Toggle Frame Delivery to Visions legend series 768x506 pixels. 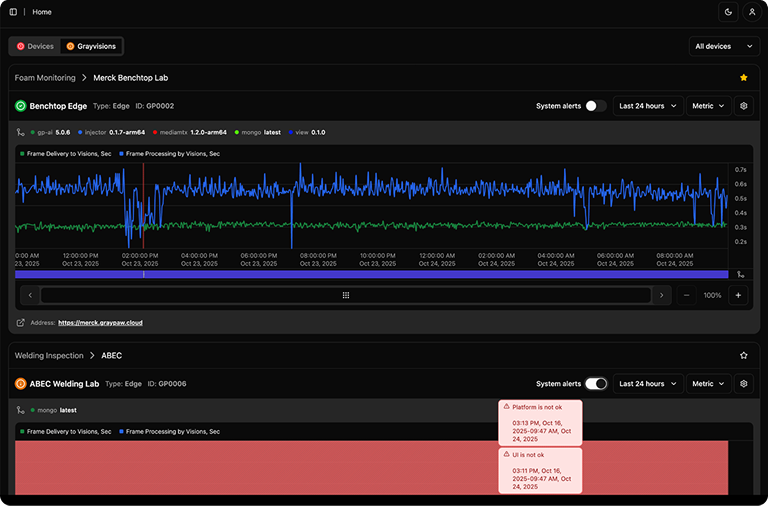point(65,154)
